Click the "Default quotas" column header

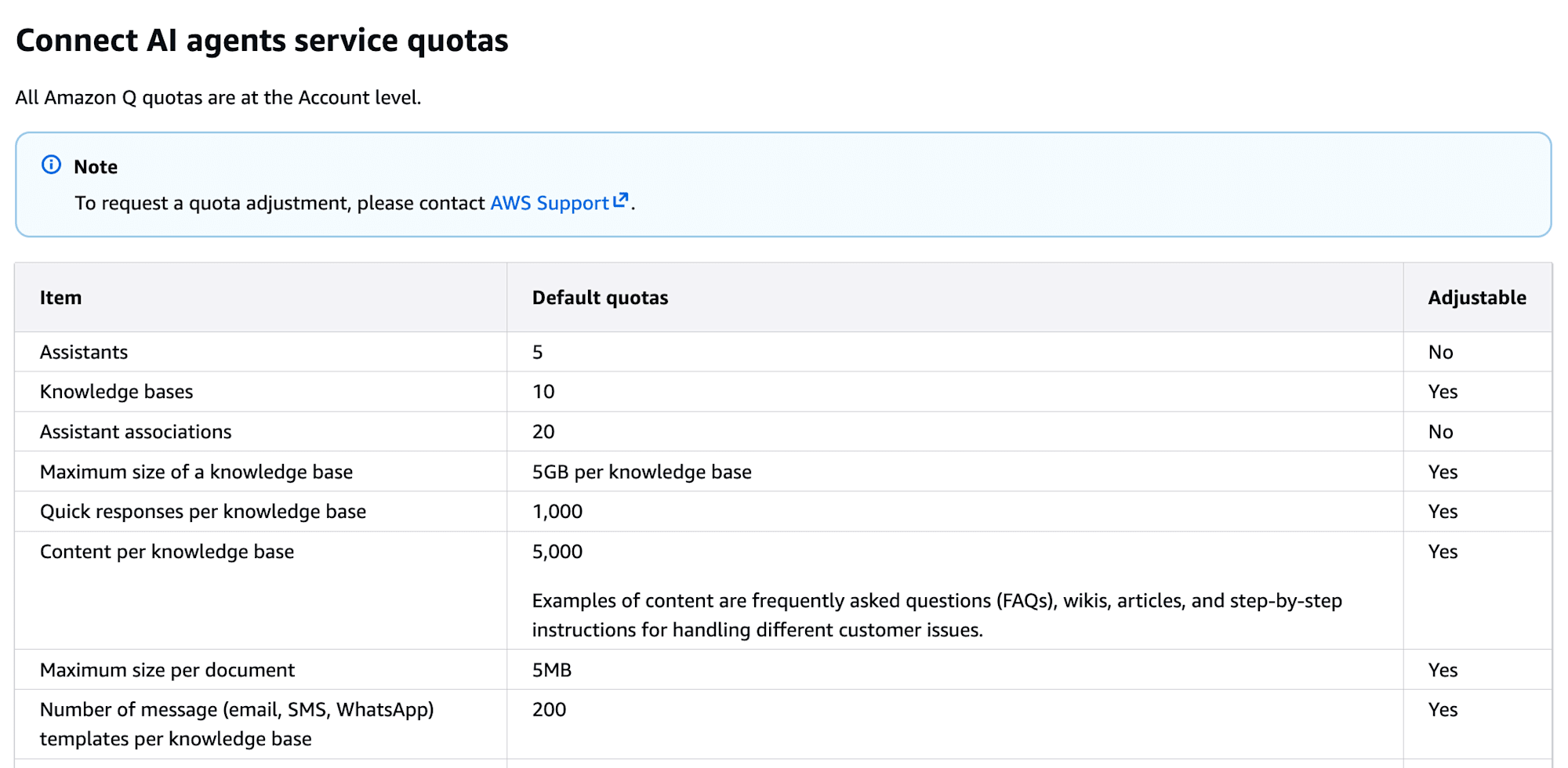pyautogui.click(x=600, y=298)
